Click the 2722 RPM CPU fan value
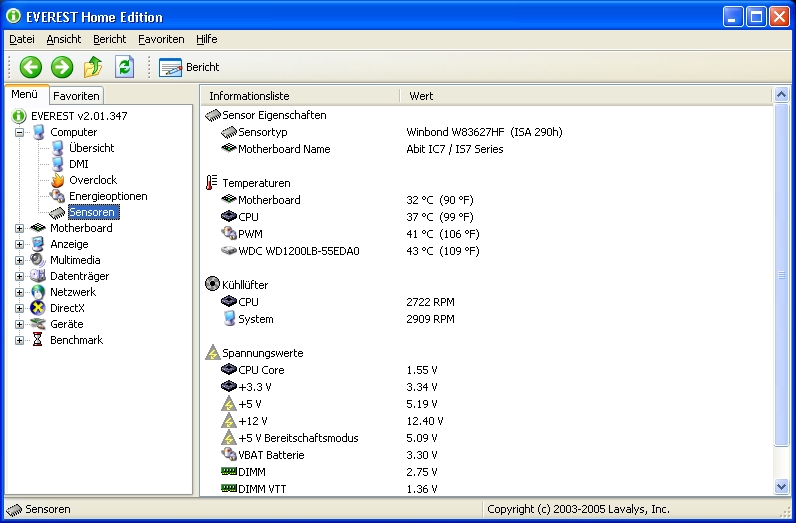The height and width of the screenshot is (523, 796). pyautogui.click(x=430, y=302)
